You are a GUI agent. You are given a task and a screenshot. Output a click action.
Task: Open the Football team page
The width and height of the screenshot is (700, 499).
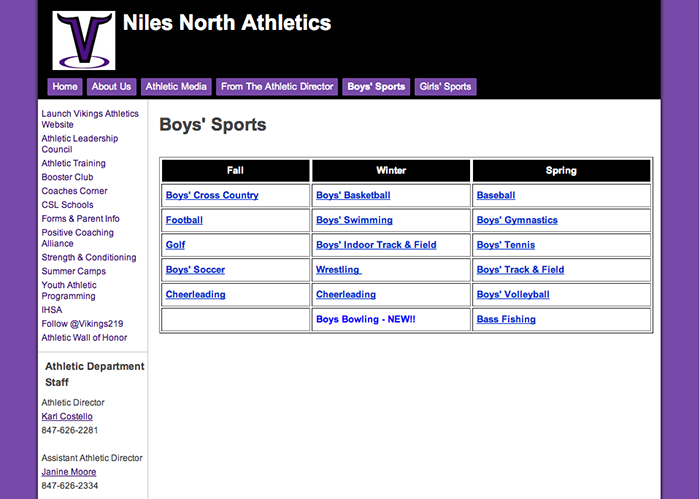click(x=184, y=220)
